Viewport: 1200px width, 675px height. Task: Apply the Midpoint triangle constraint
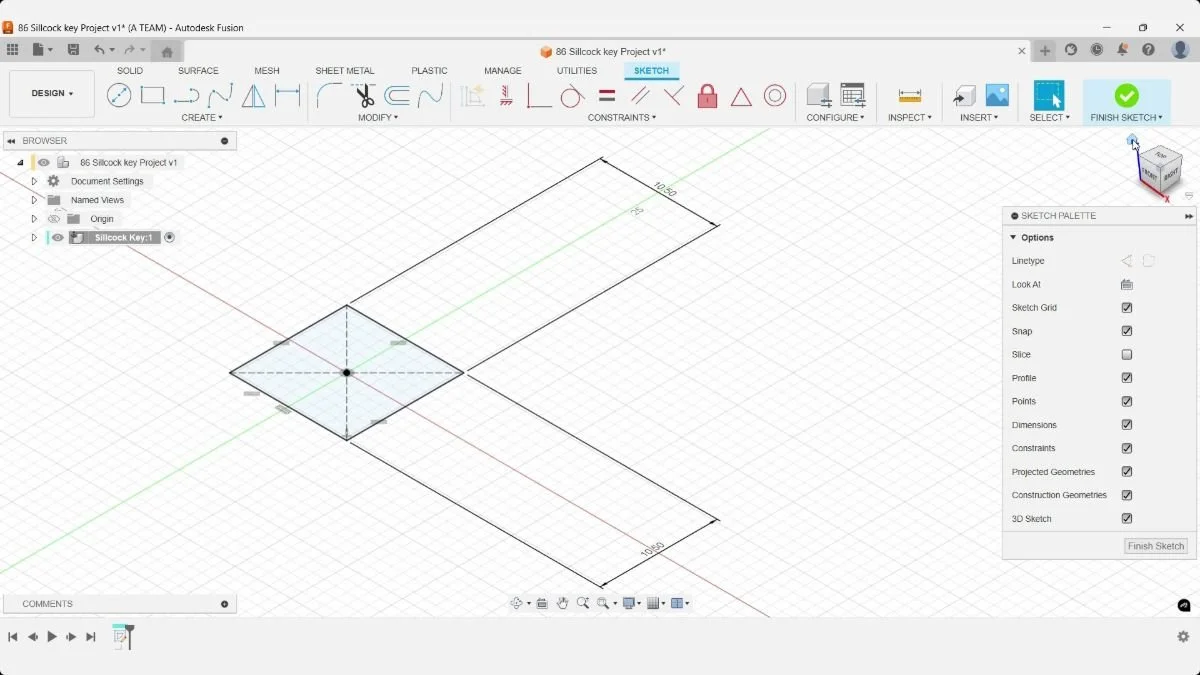point(741,97)
